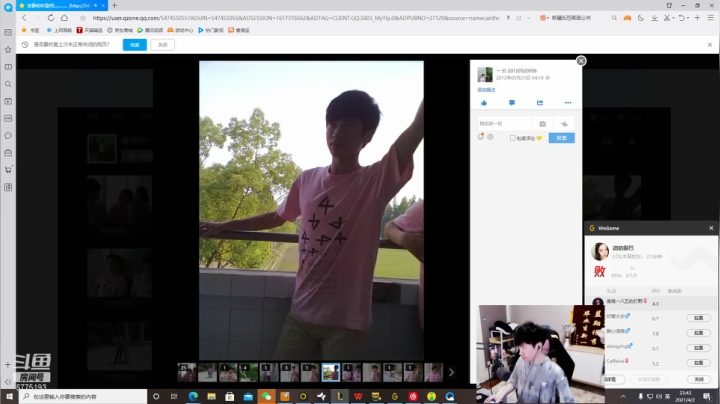Show hidden system tray icons
The width and height of the screenshot is (720, 404).
[x=623, y=396]
